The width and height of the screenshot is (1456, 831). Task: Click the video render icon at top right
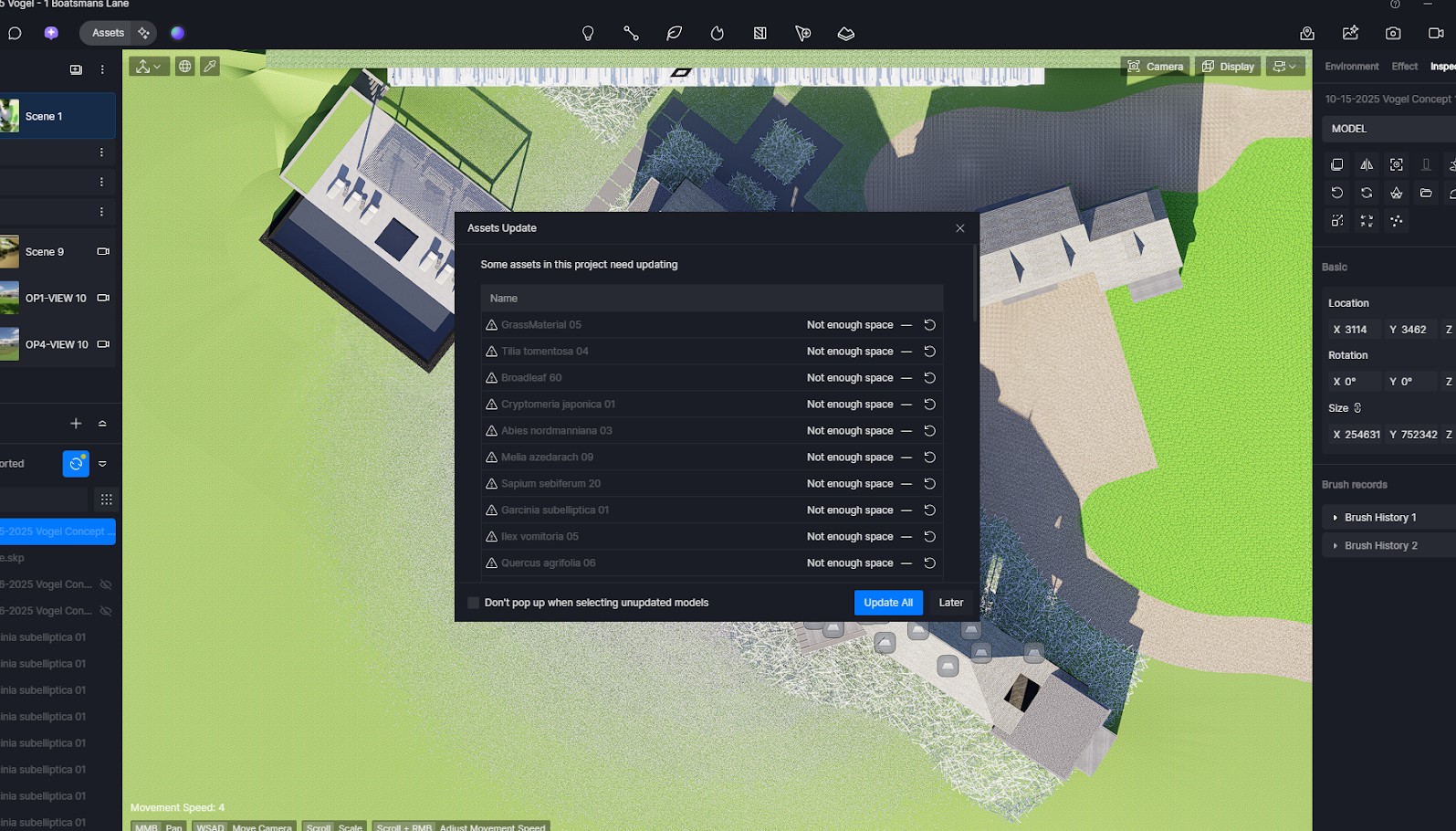1435,34
